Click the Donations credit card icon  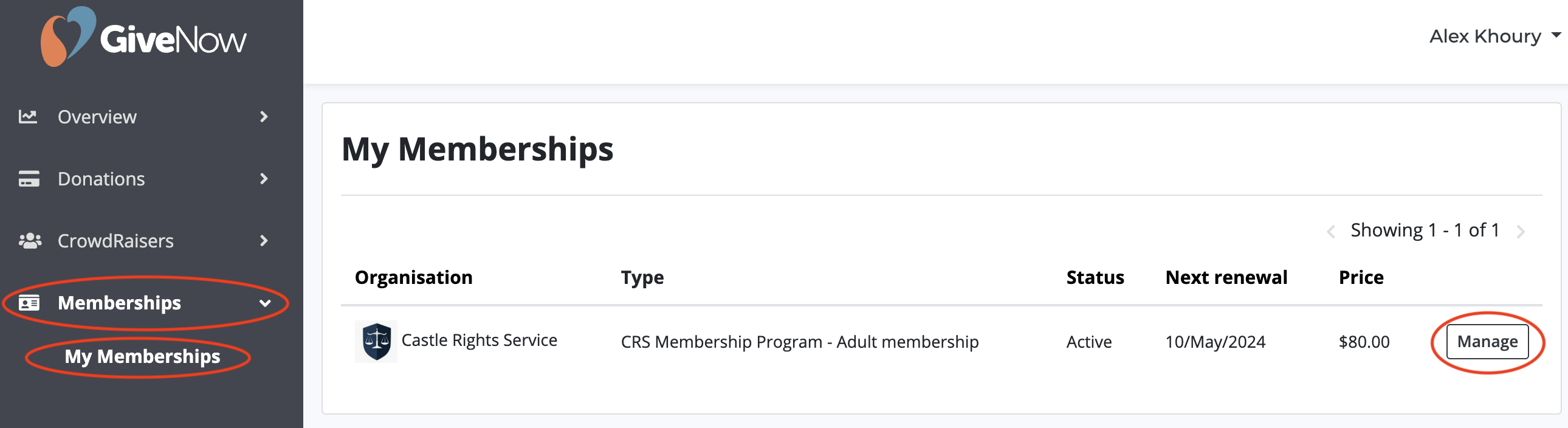pos(29,178)
